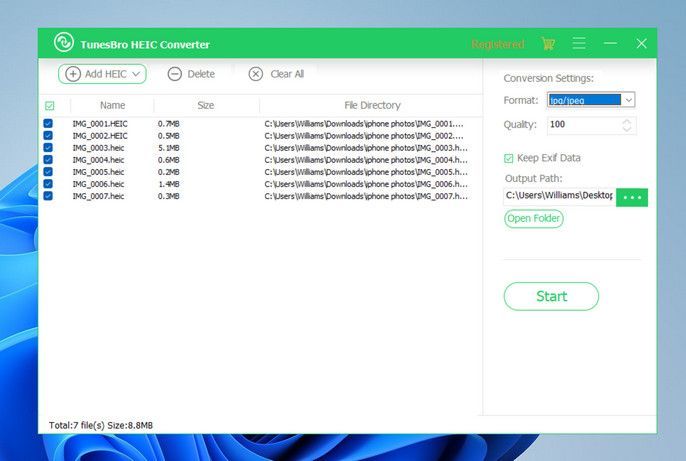Toggle the select-all checkbox in header
686x461 pixels.
(49, 105)
